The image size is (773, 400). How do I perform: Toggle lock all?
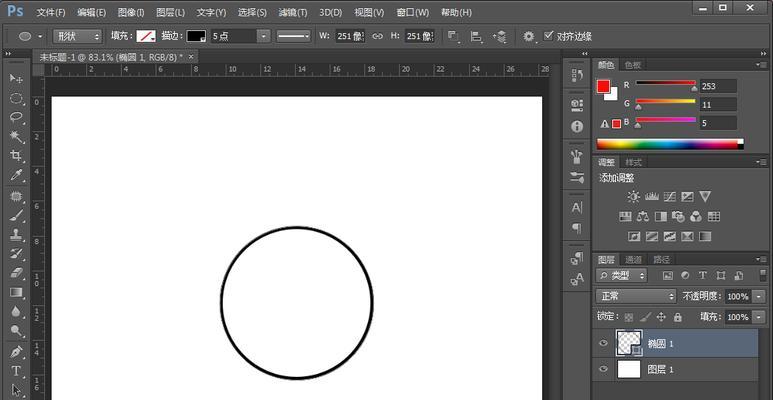pos(678,317)
